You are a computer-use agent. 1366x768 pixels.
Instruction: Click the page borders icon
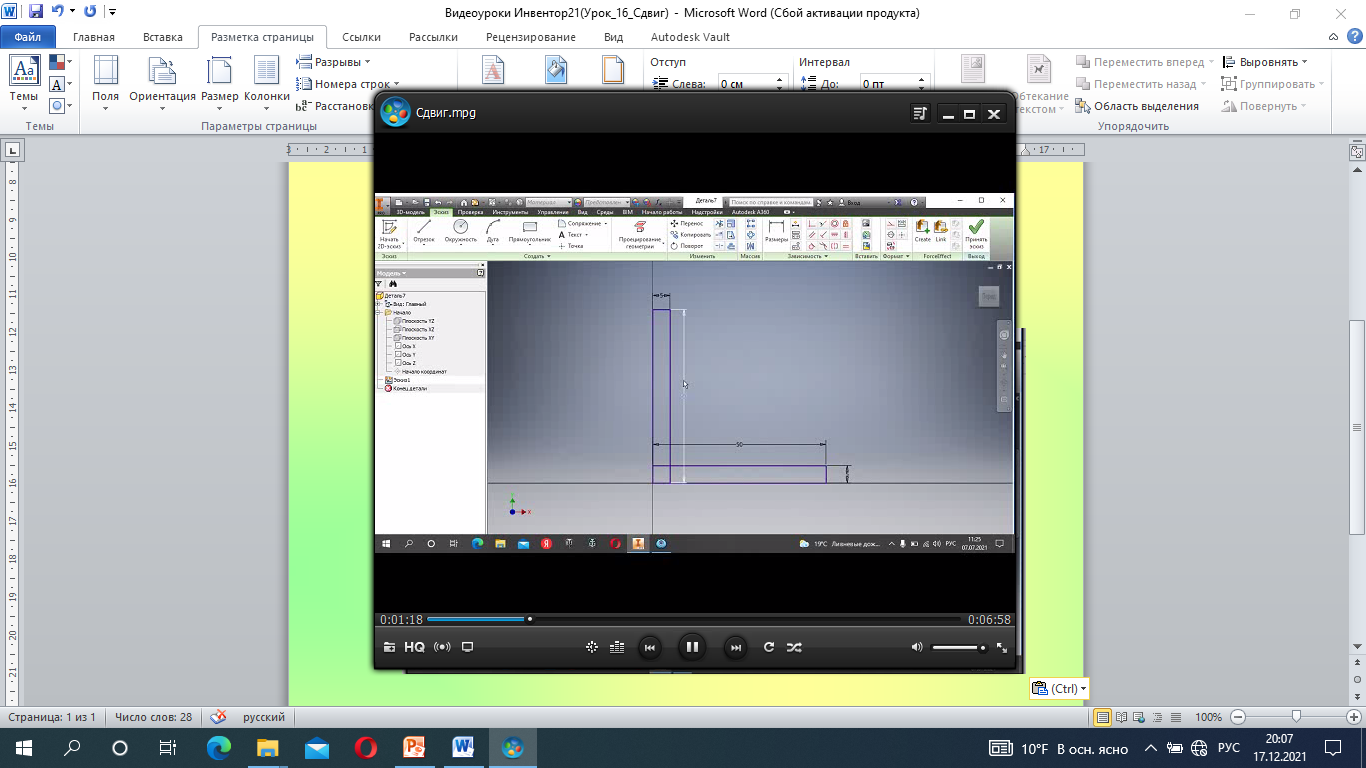[x=613, y=70]
